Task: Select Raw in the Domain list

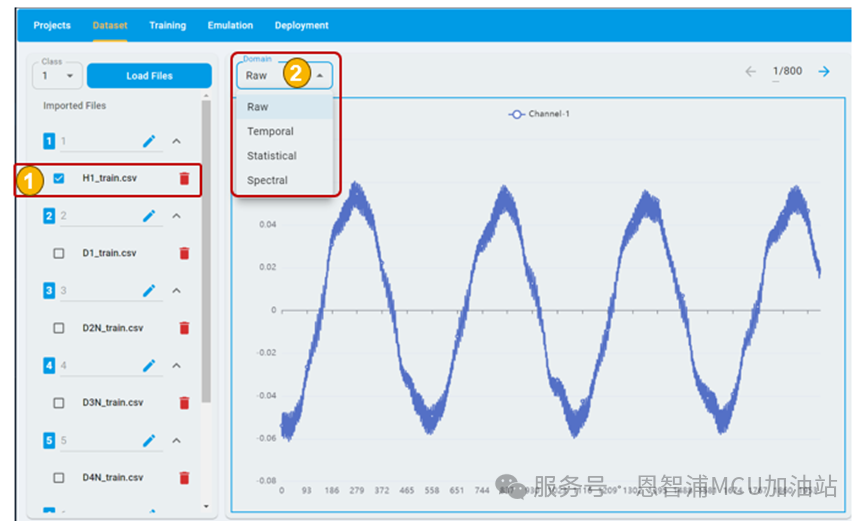Action: pos(285,107)
